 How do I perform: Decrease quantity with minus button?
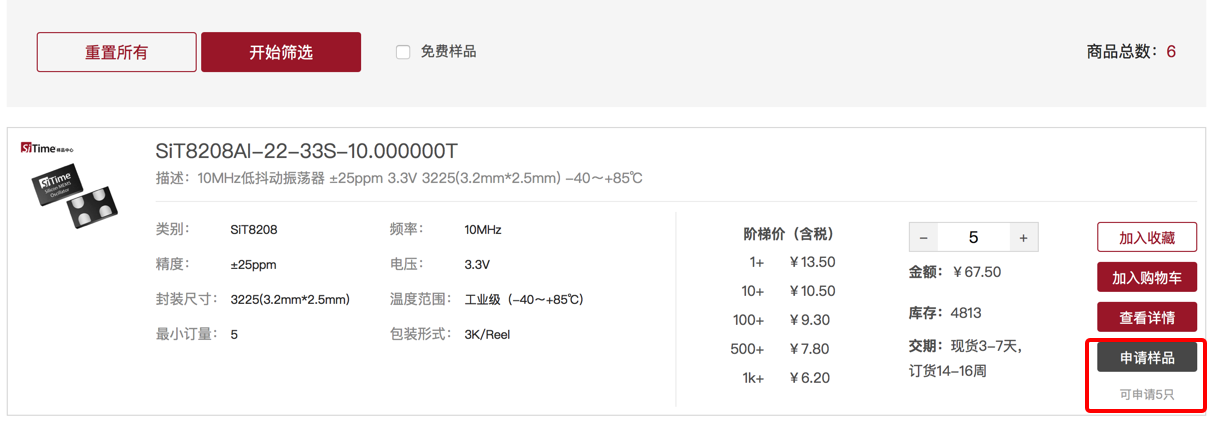point(923,238)
